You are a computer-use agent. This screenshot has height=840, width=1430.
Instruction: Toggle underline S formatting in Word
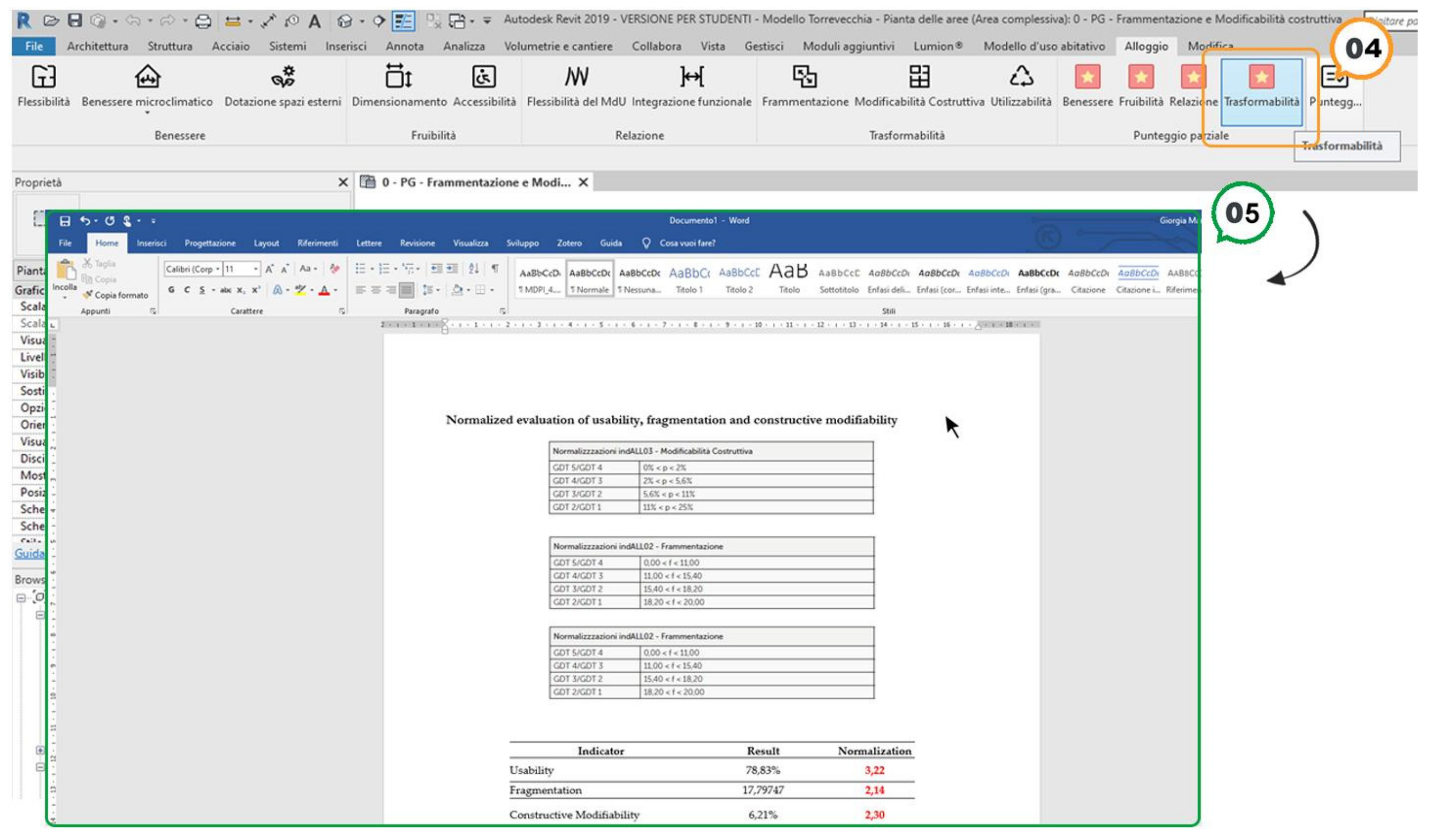(x=202, y=290)
